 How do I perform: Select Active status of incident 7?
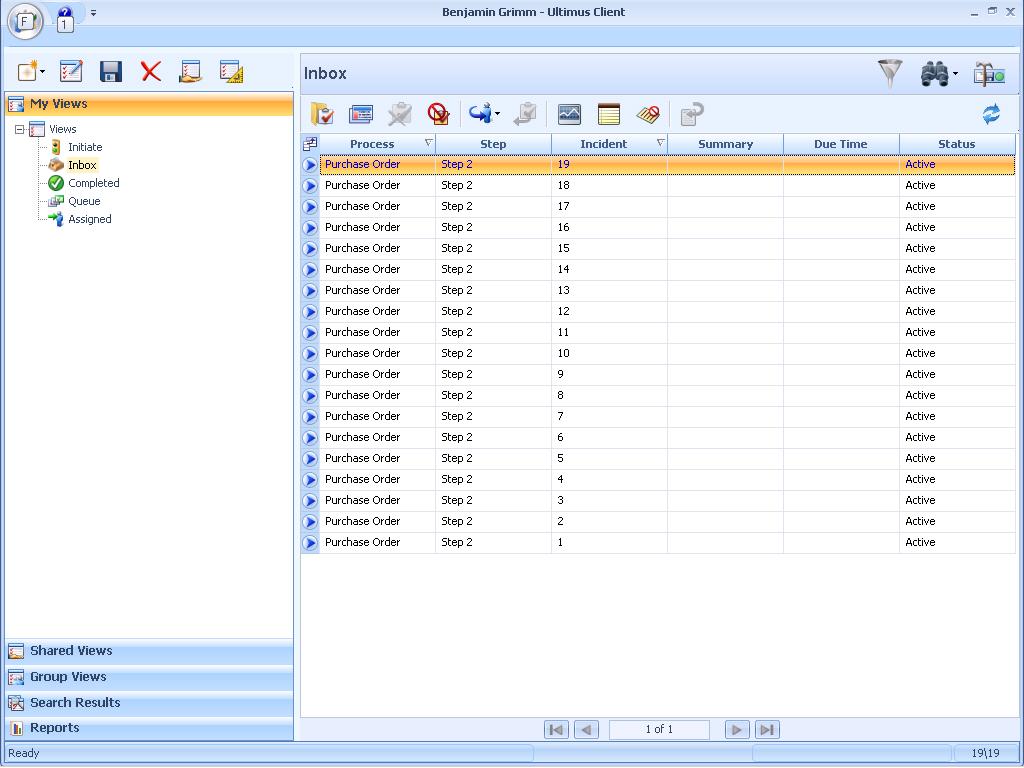[x=957, y=416]
